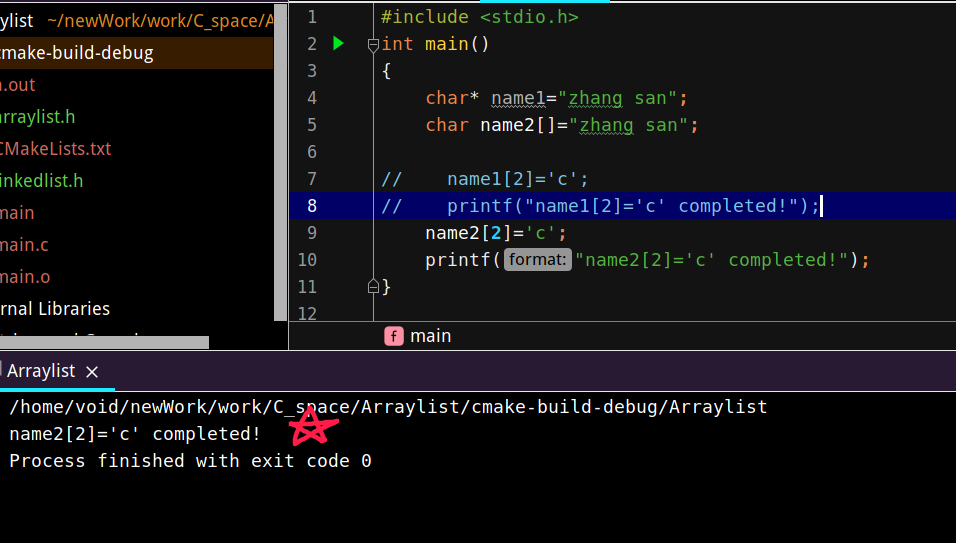Click the project tree vertical scrollbar

coord(280,162)
